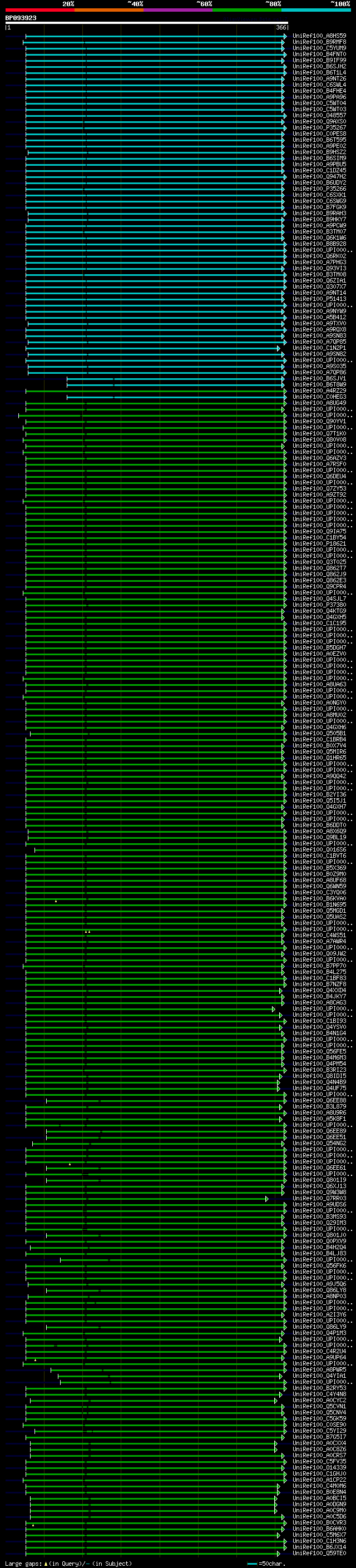Click UniRef100_B6T1L4 label
The image size is (356, 1568).
tap(319, 72)
